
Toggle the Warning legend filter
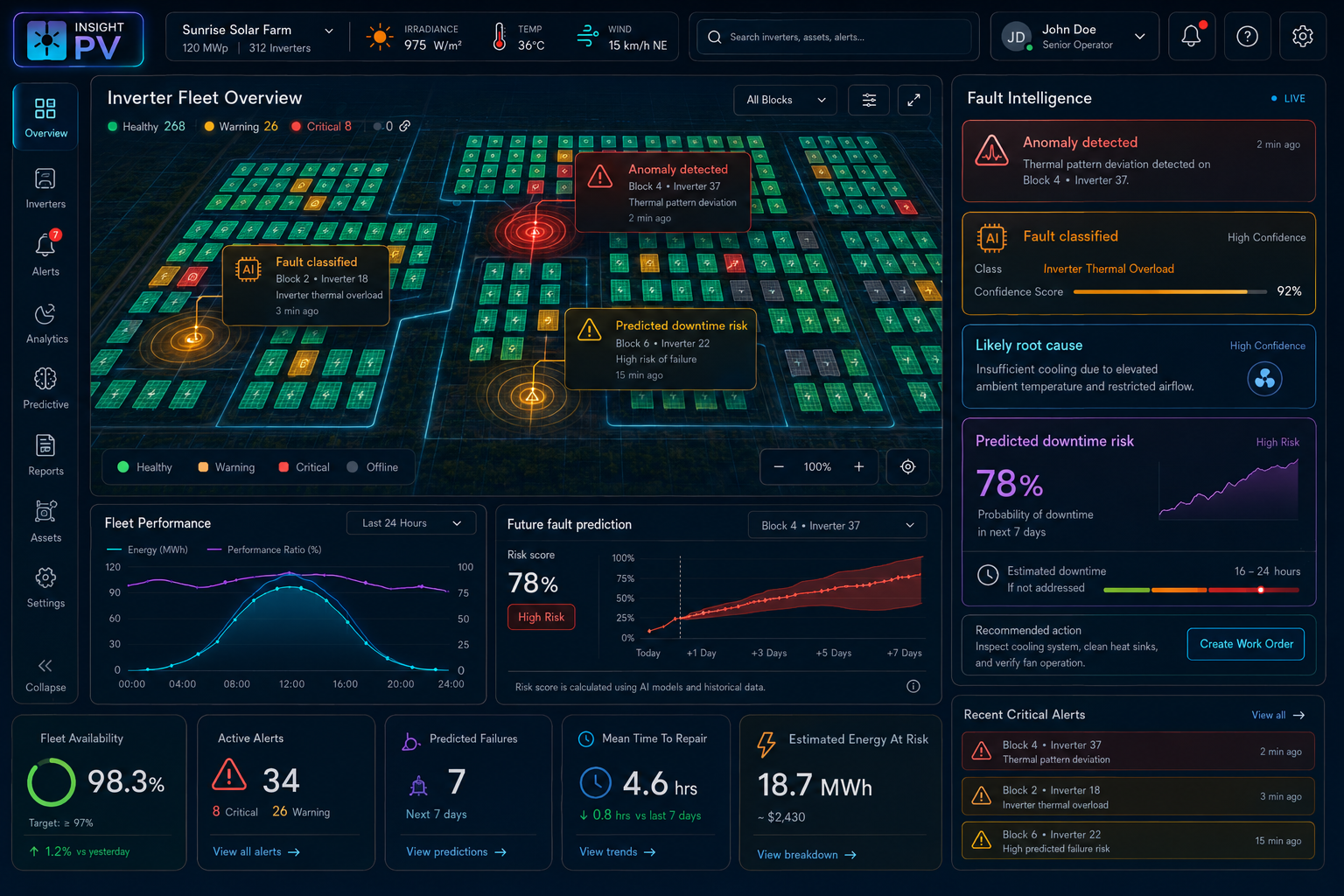(226, 467)
